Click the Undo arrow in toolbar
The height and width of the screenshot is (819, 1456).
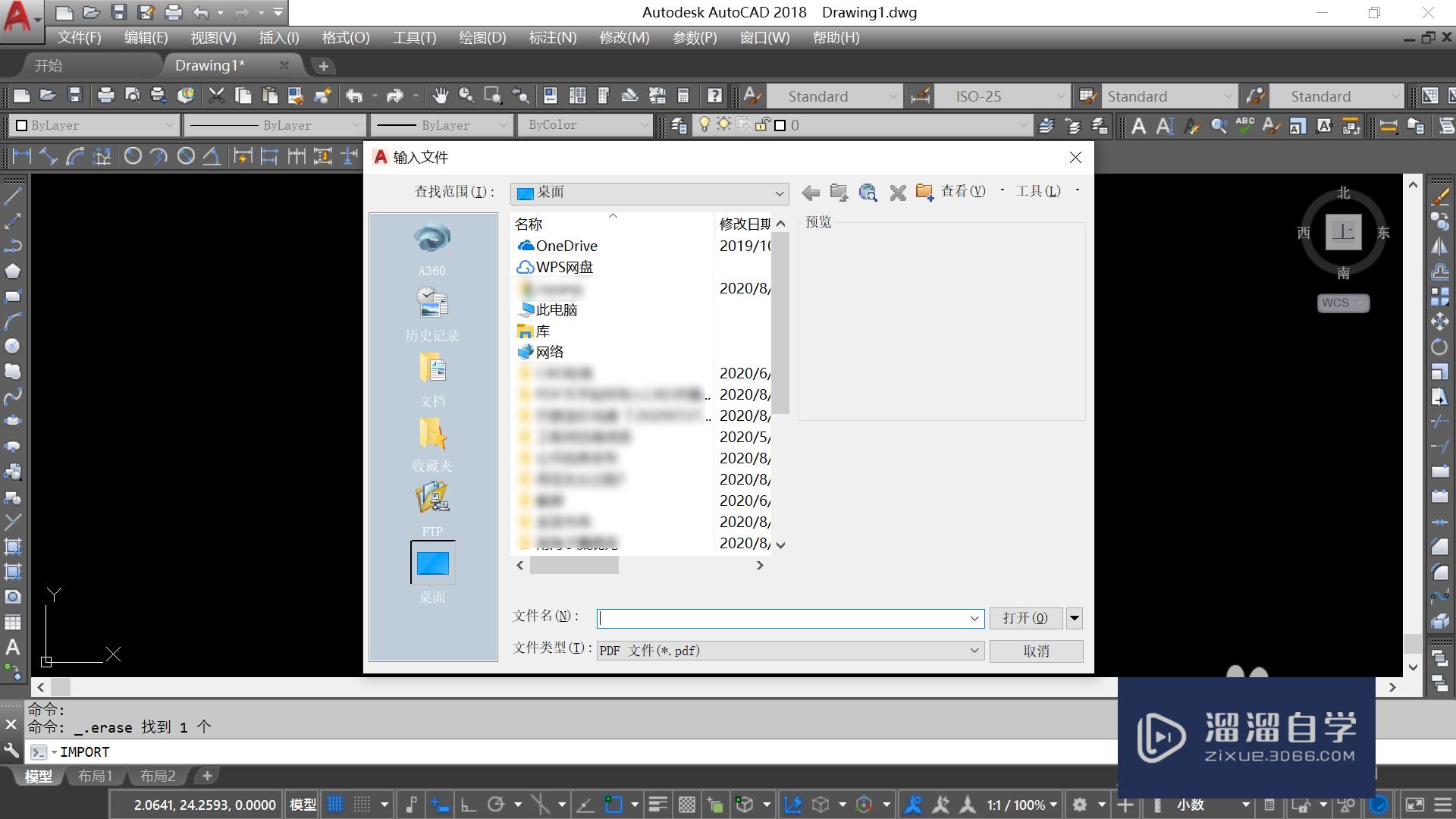coord(354,96)
